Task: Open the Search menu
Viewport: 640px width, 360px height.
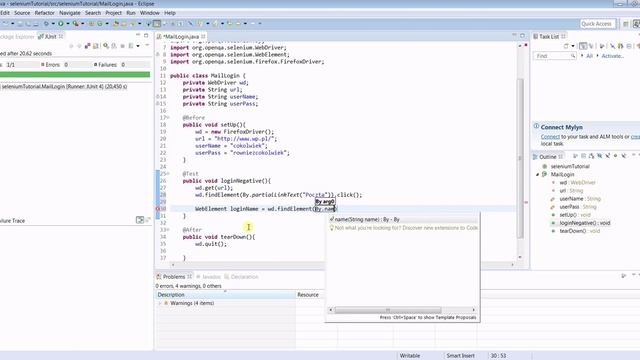Action: (93, 13)
